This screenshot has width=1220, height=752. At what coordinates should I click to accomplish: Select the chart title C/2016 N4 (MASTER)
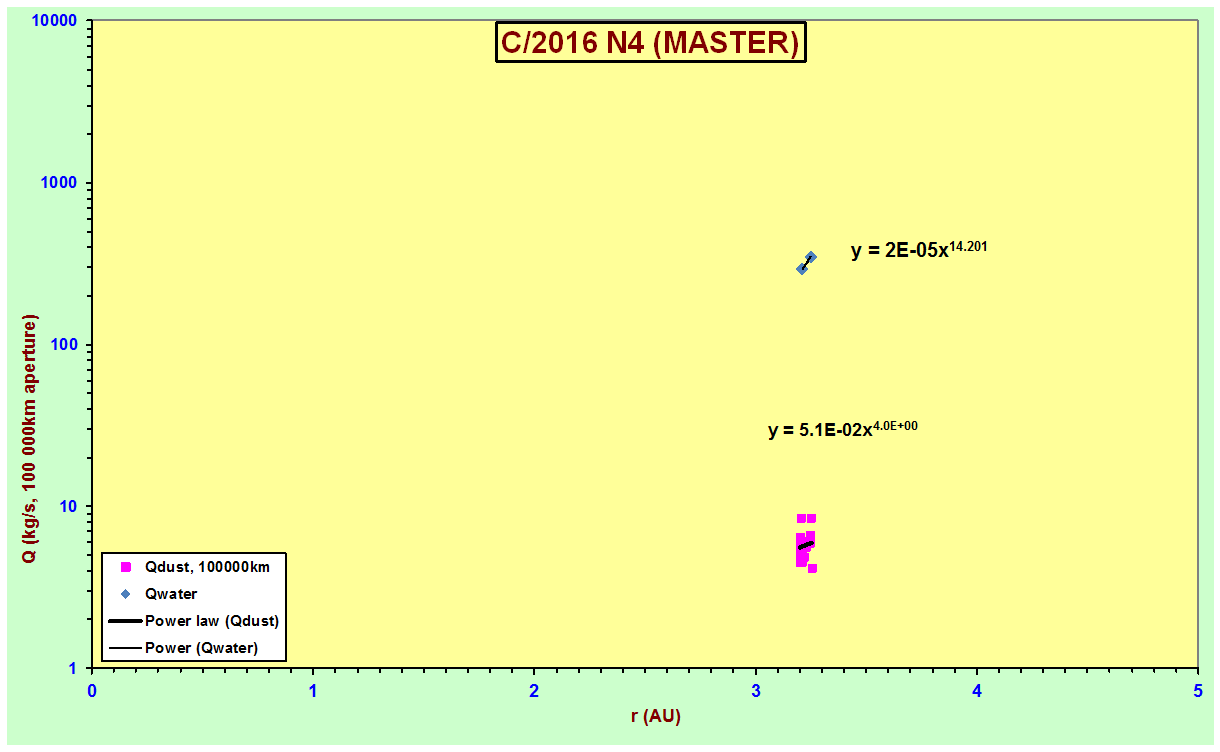coord(651,42)
